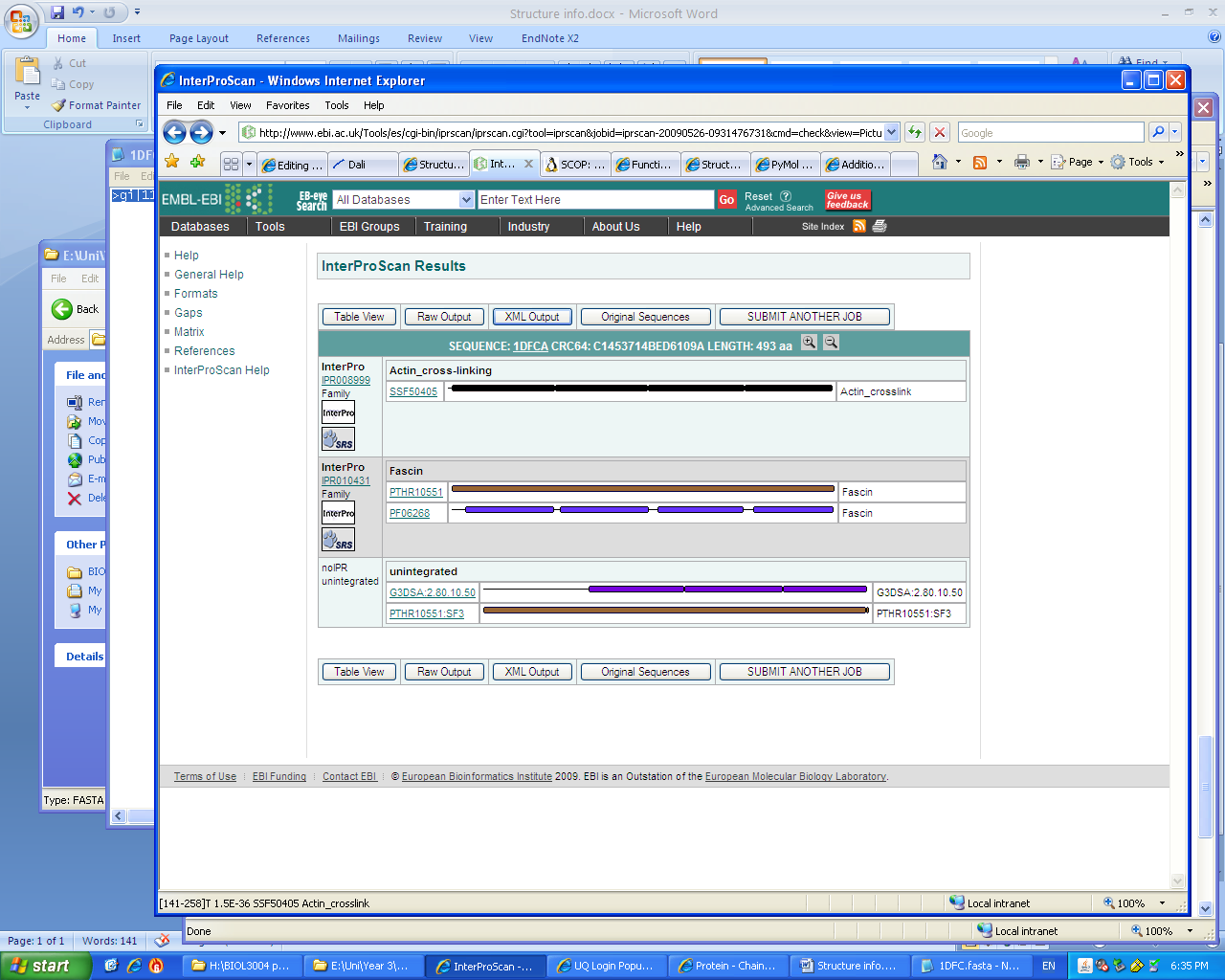Expand the address bar URL dropdown
Image resolution: width=1225 pixels, height=980 pixels.
(892, 132)
